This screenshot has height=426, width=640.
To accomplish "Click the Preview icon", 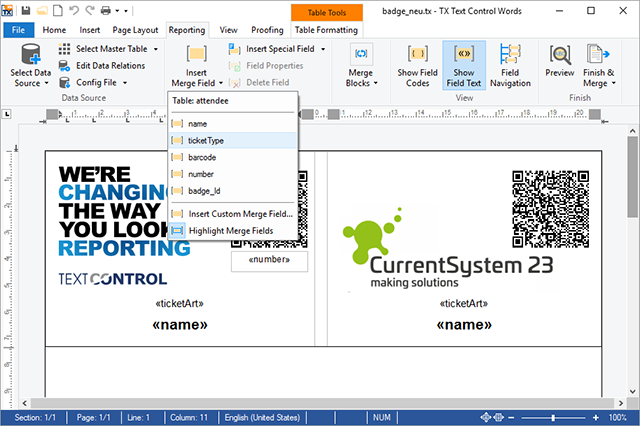I will pos(560,55).
